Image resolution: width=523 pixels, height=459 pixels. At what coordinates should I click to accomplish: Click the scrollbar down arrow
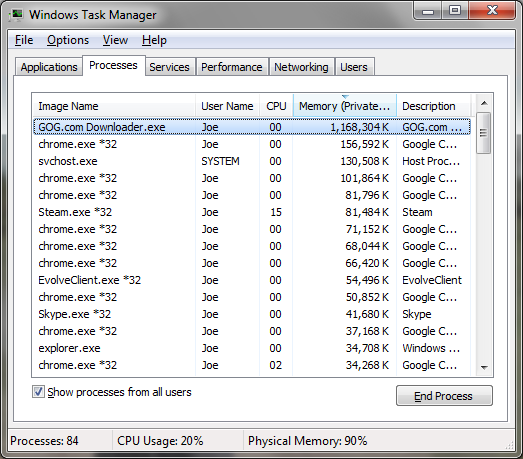pyautogui.click(x=484, y=368)
